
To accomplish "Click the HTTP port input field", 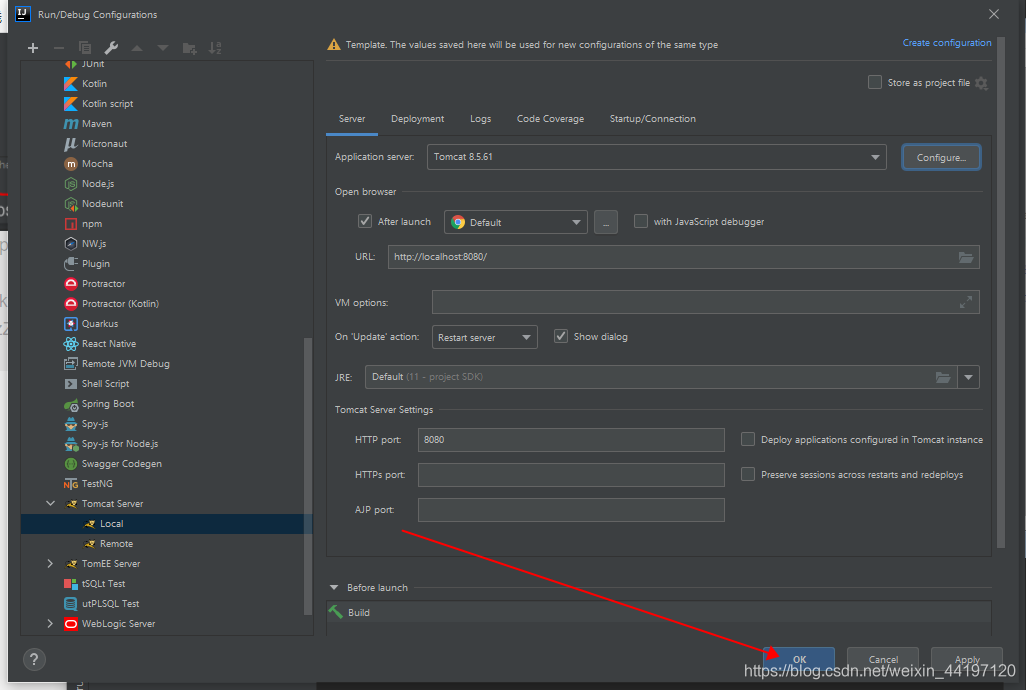I will [570, 440].
